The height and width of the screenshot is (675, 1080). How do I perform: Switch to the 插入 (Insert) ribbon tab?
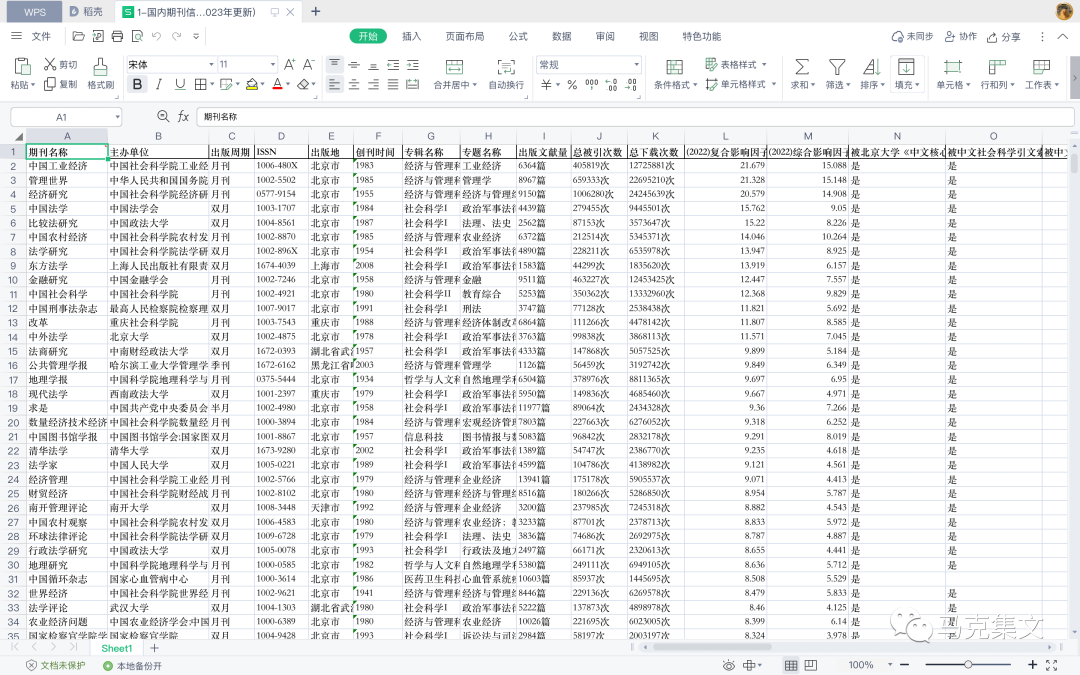pyautogui.click(x=411, y=36)
